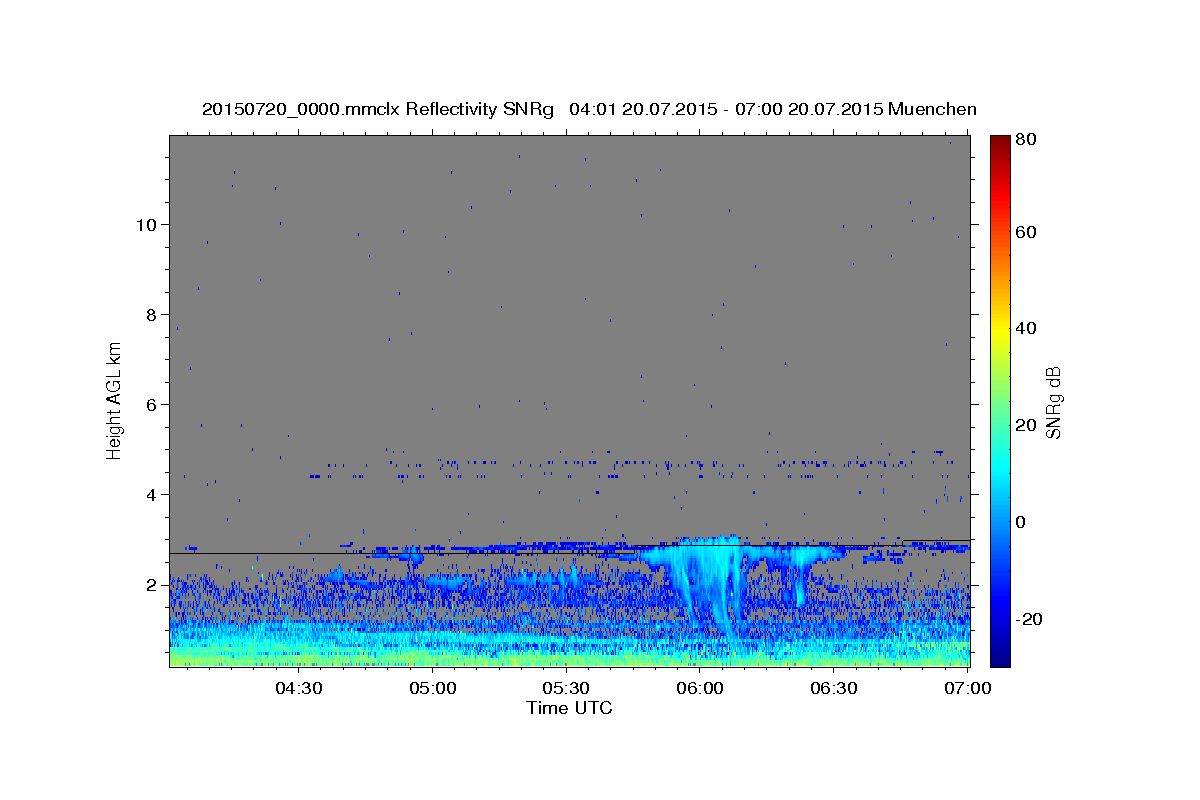1200x800 pixels.
Task: Click the colorbar value 40
Action: (x=1025, y=328)
